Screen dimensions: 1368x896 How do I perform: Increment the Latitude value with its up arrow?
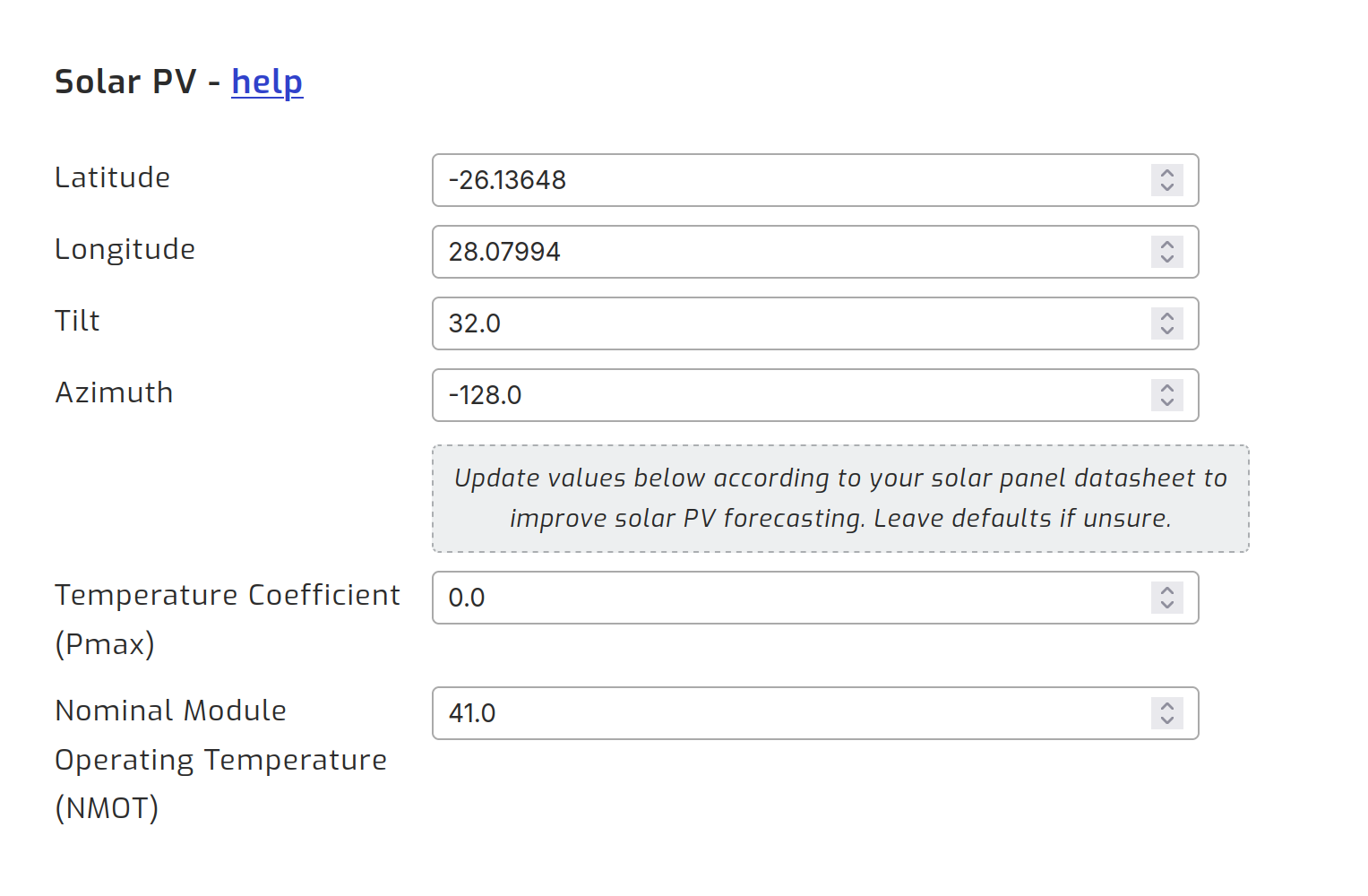point(1167,173)
